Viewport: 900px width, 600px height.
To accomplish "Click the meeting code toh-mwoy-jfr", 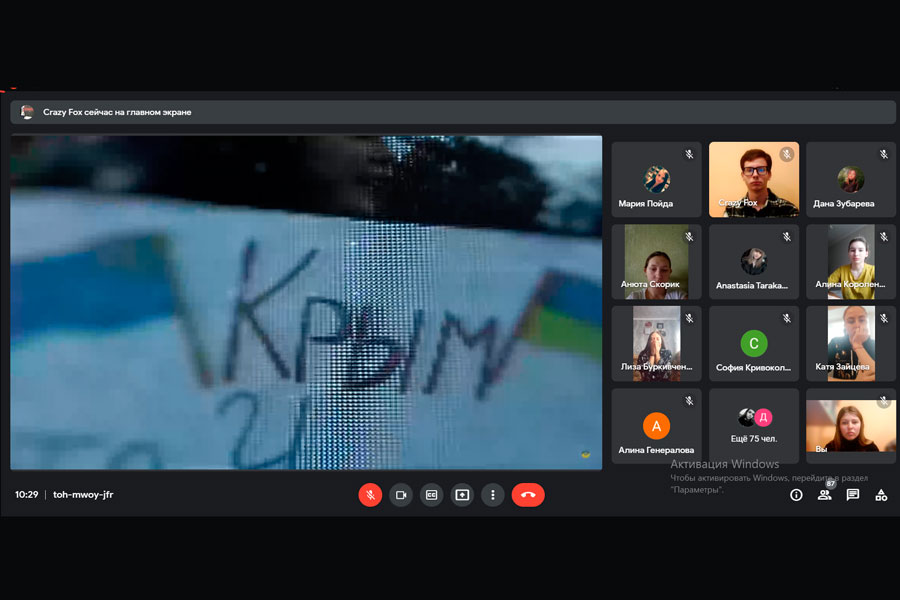I will coord(83,494).
